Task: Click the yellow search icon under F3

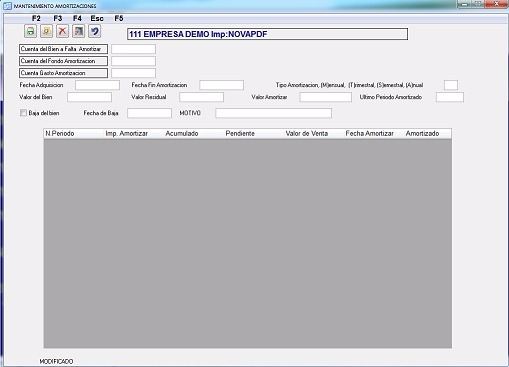Action: pos(46,31)
